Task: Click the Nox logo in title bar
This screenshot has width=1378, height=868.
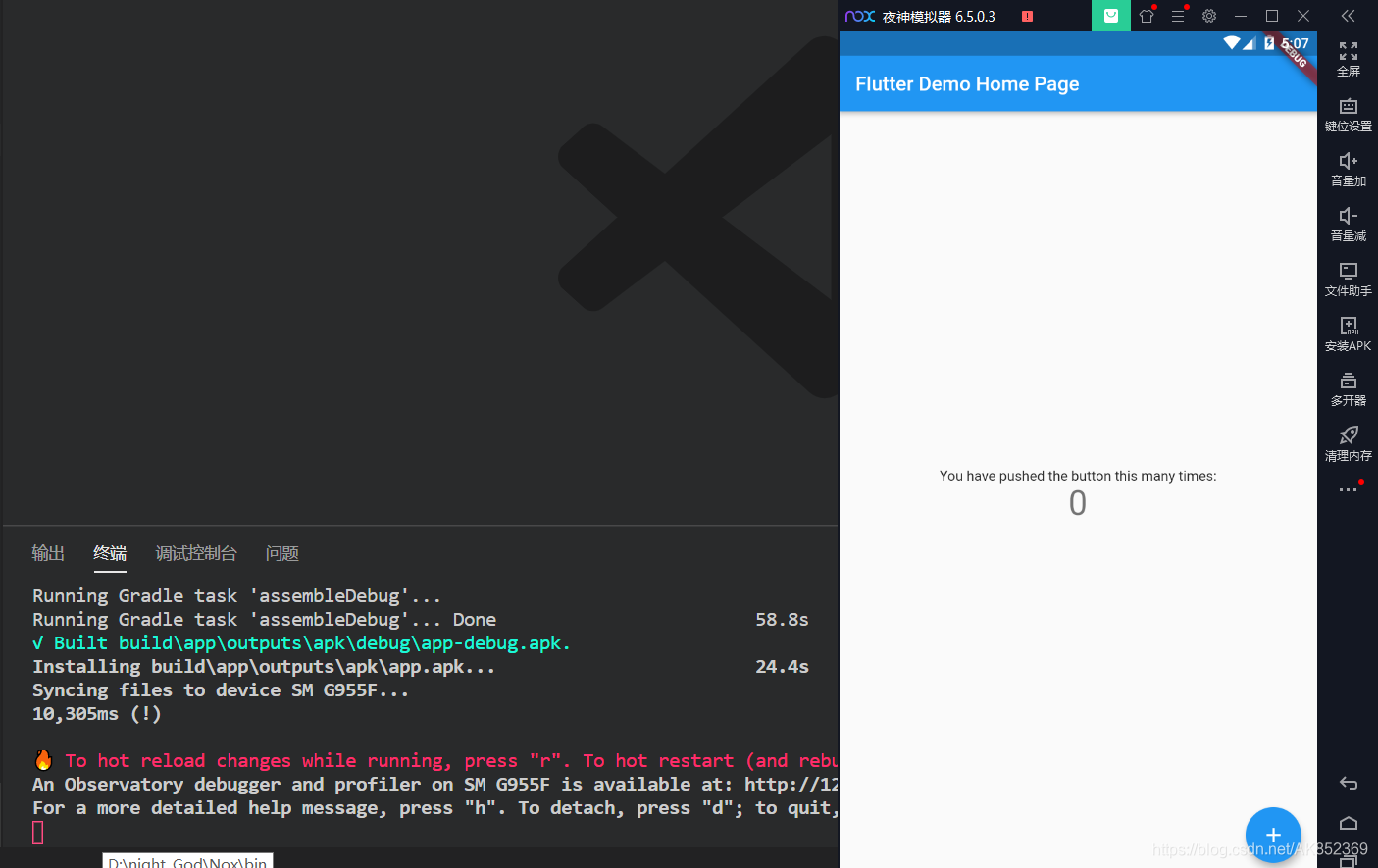Action: pos(860,16)
